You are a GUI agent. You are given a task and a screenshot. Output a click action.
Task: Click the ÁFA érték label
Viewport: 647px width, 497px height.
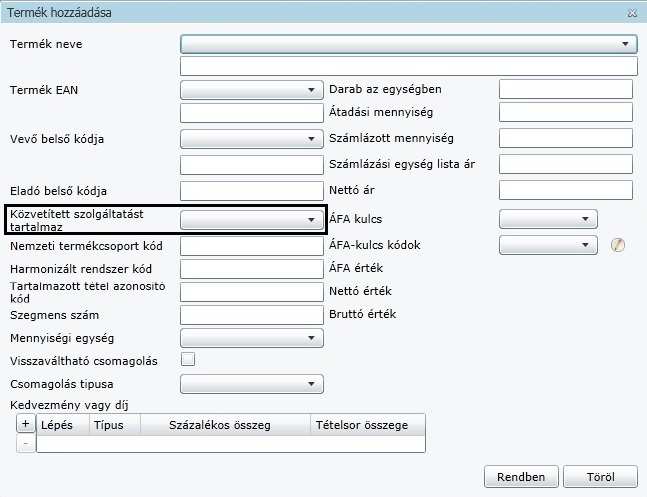[356, 268]
